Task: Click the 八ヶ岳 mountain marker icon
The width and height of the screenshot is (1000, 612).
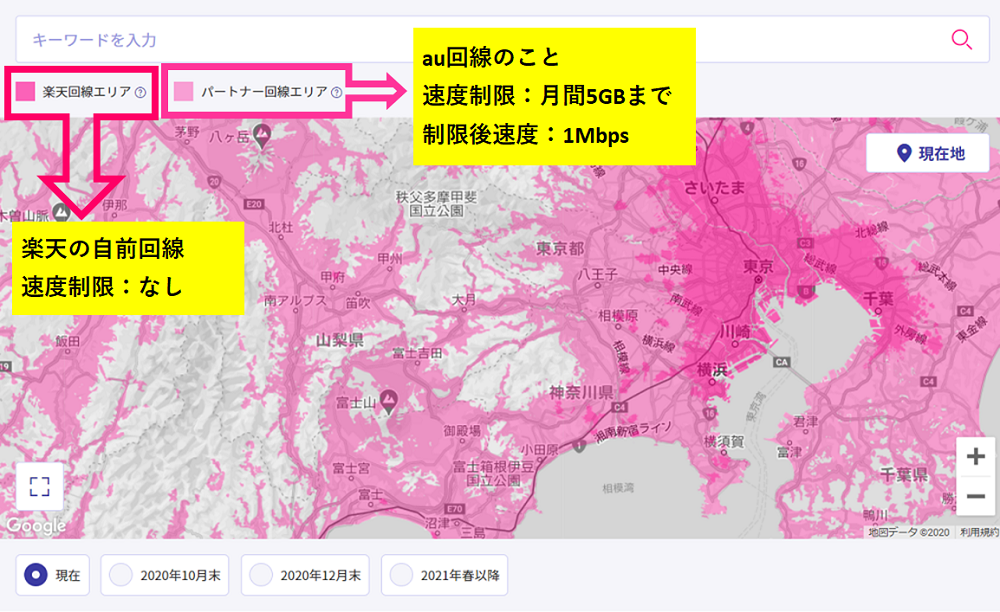Action: click(x=262, y=135)
